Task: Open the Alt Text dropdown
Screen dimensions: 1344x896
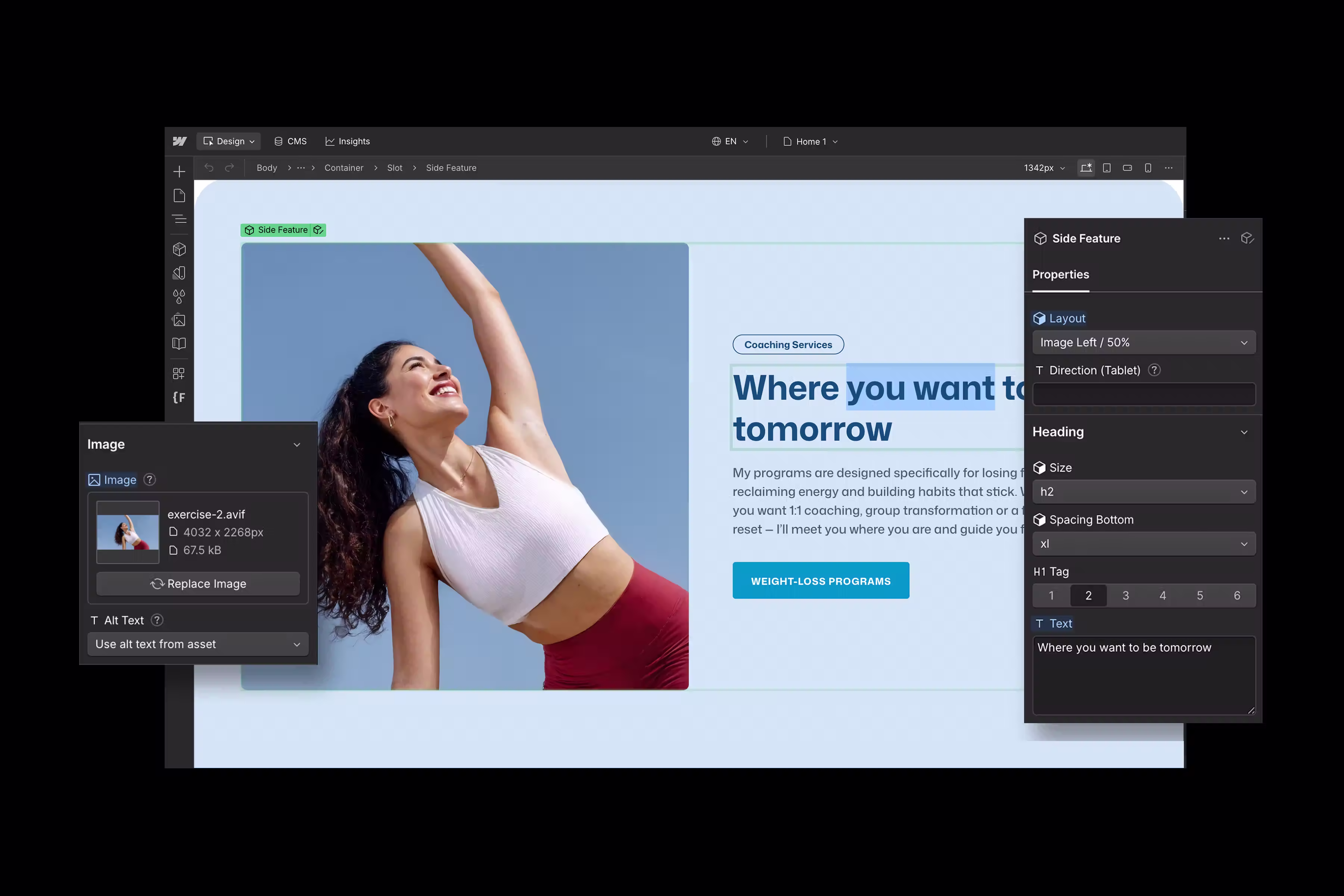Action: pyautogui.click(x=198, y=644)
